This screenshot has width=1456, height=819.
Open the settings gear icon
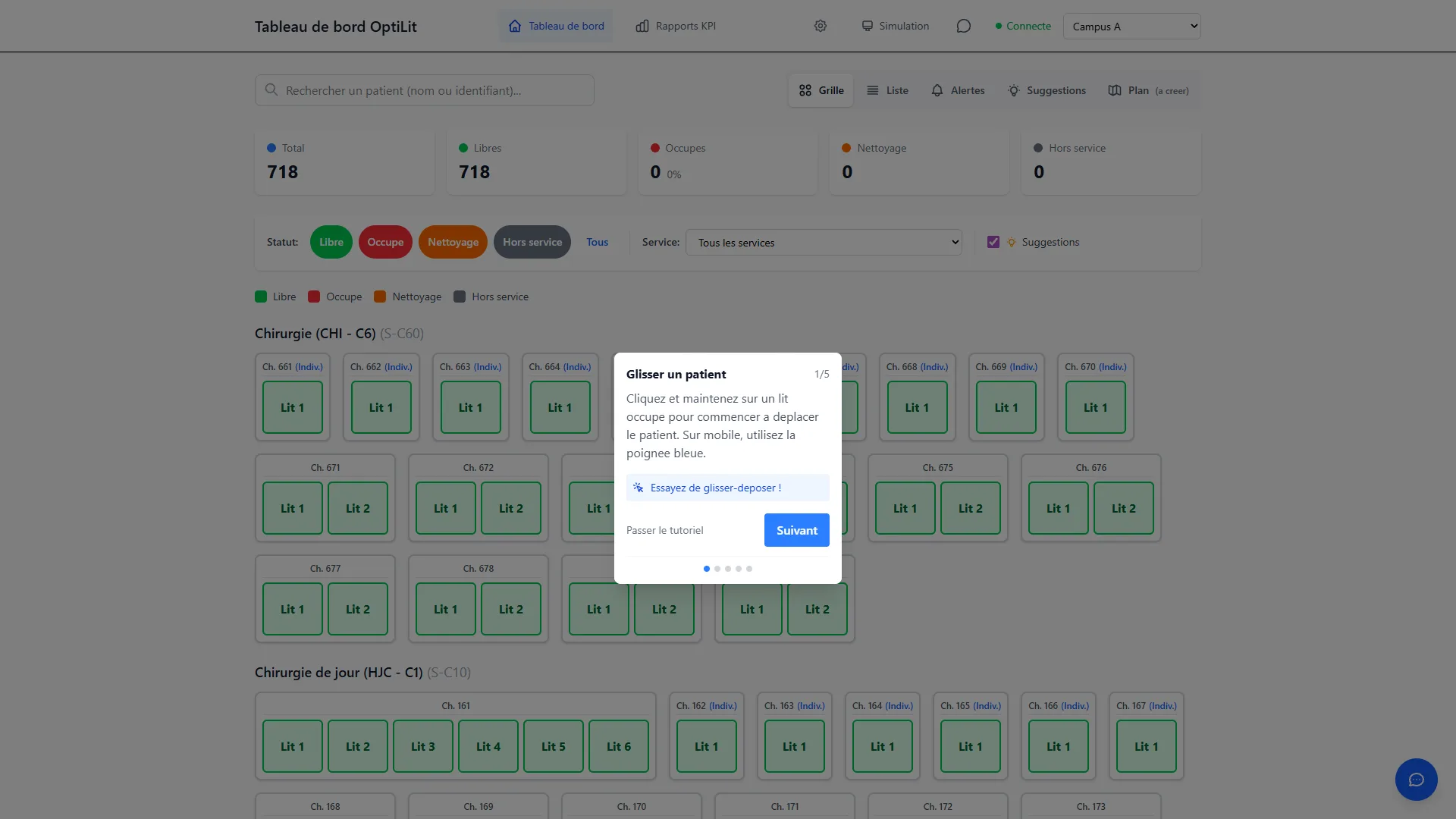820,25
